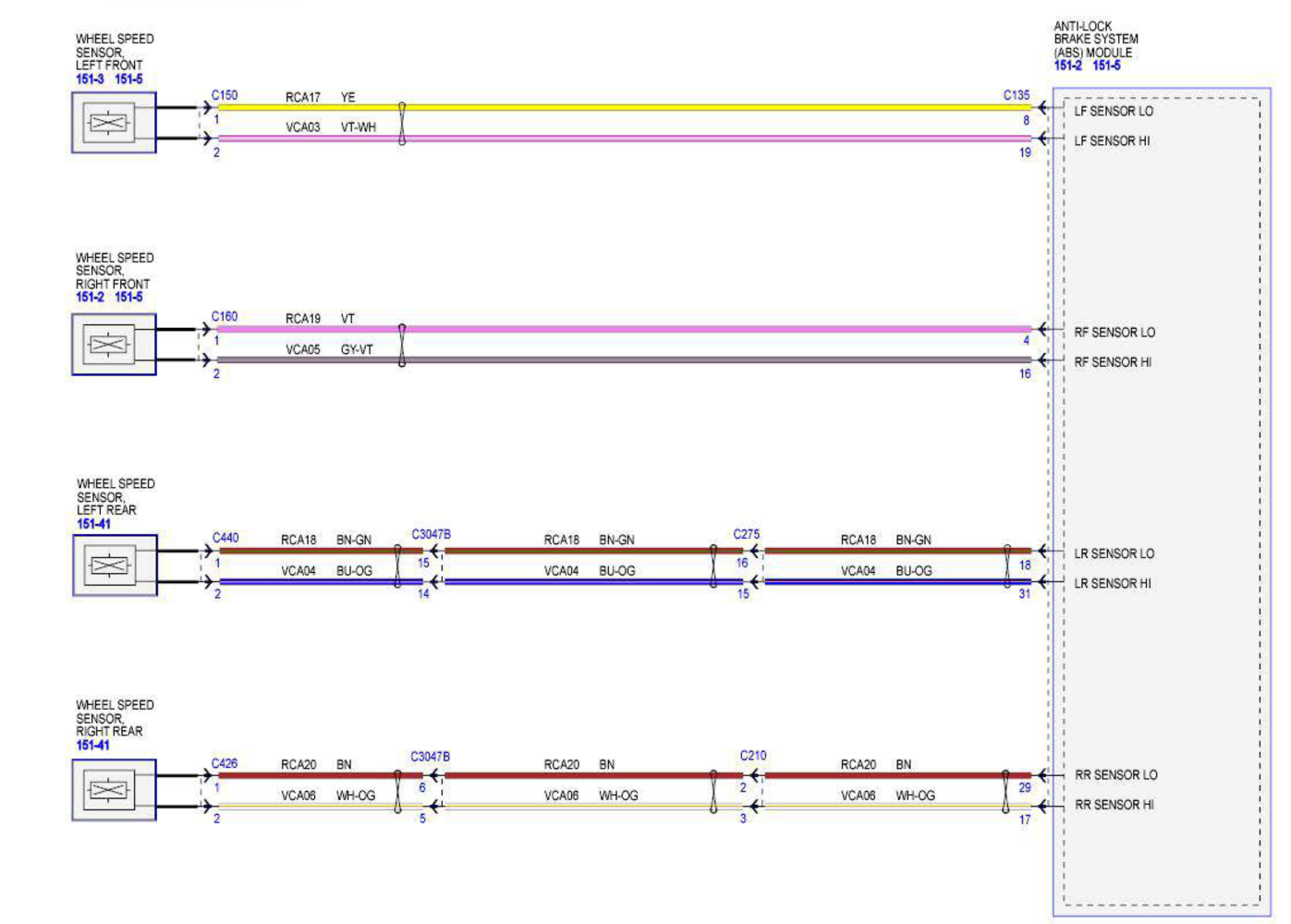Follow the 151-41 link under right rear sensor
This screenshot has height=924, width=1291.
click(93, 746)
